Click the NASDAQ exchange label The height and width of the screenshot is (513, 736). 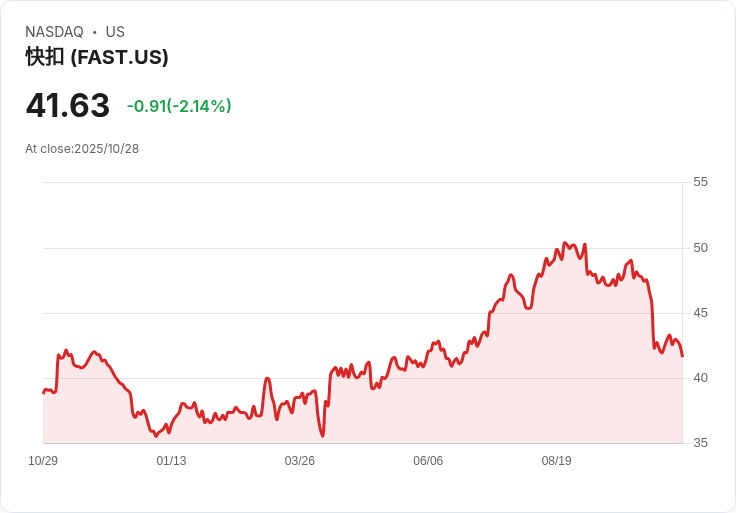click(54, 32)
